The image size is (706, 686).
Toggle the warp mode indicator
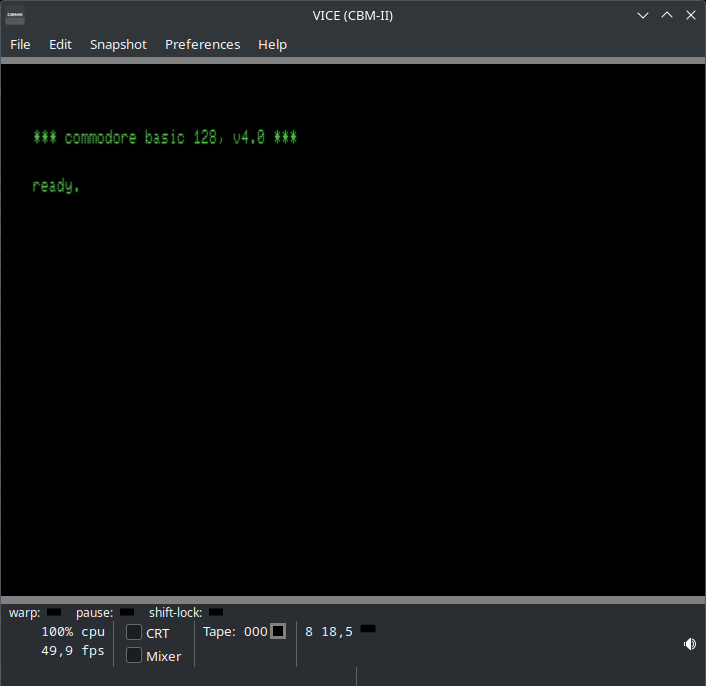[54, 612]
